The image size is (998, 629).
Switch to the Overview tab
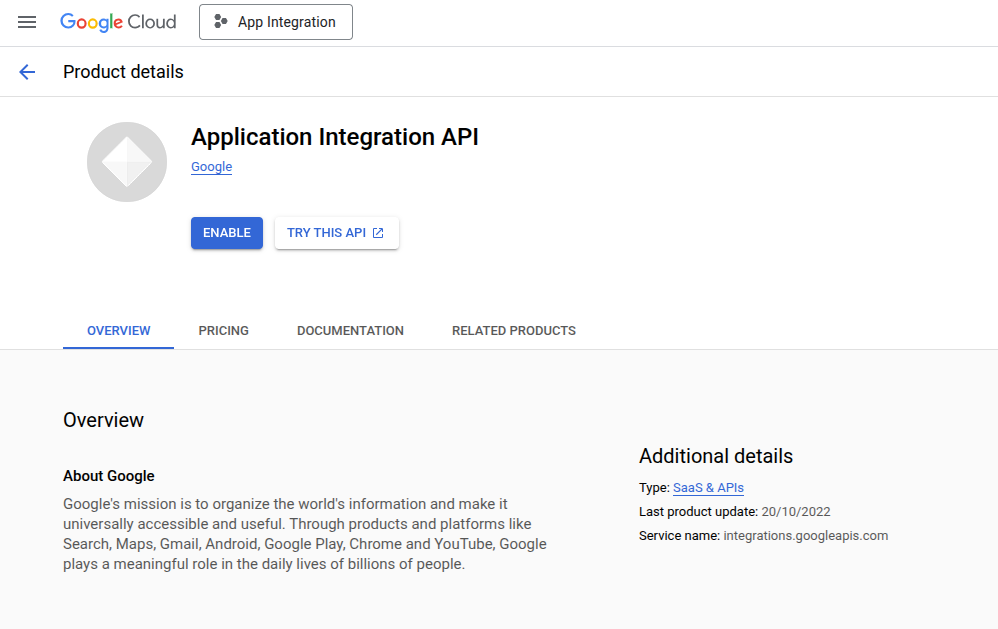tap(118, 331)
